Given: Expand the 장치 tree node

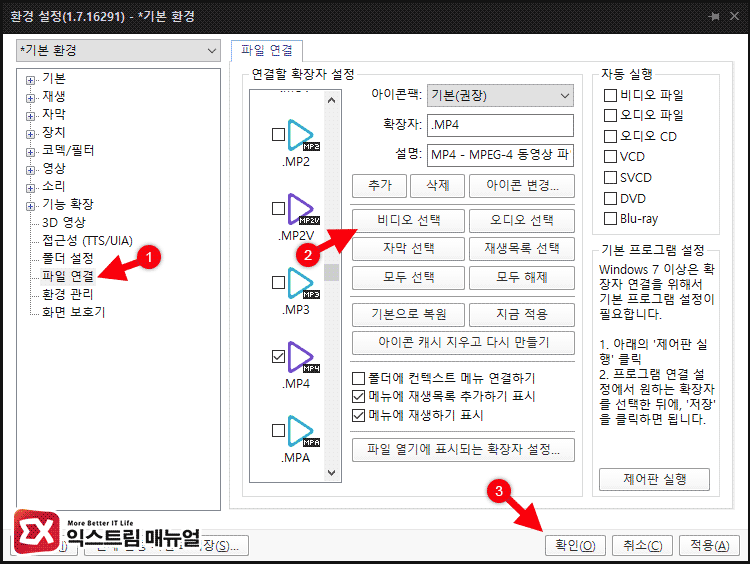Looking at the screenshot, I should [30, 134].
